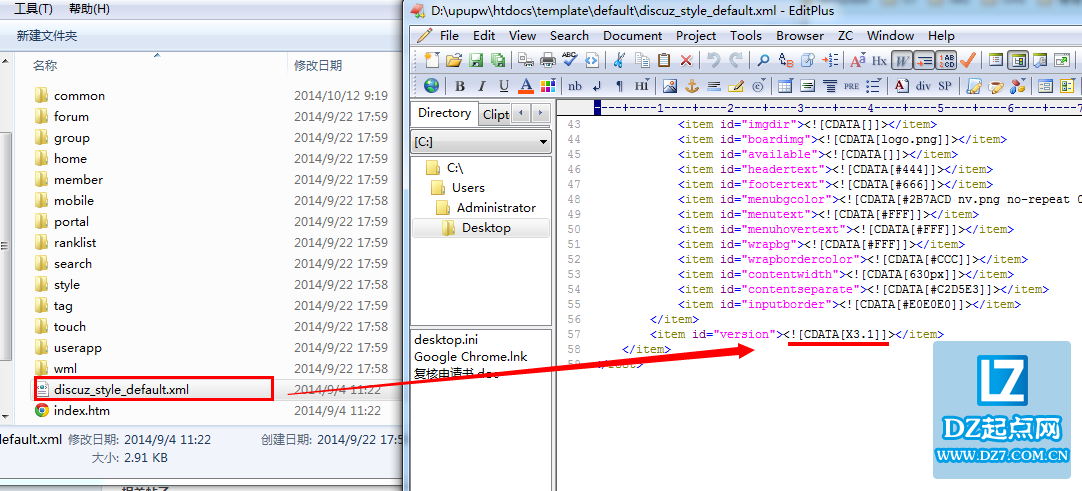Save the current file with floppy icon
Image resolution: width=1082 pixels, height=491 pixels.
tap(476, 60)
